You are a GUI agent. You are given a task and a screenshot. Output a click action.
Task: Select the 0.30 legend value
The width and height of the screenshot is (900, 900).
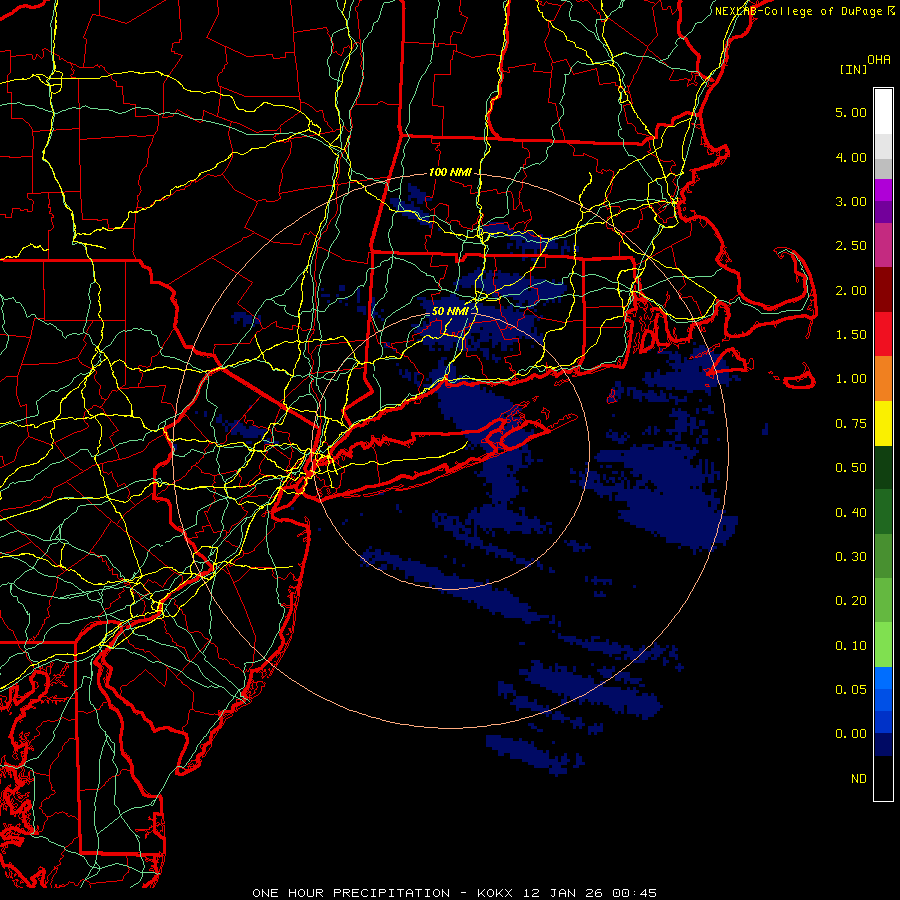(851, 557)
